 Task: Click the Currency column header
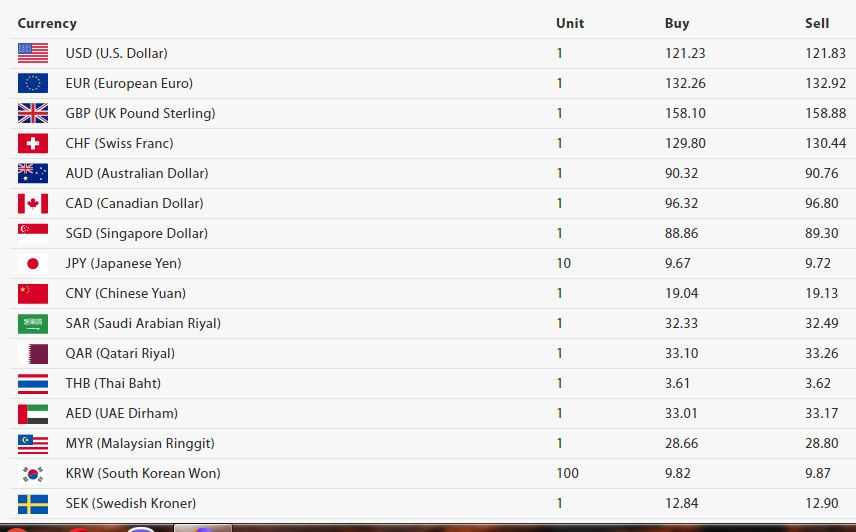47,23
